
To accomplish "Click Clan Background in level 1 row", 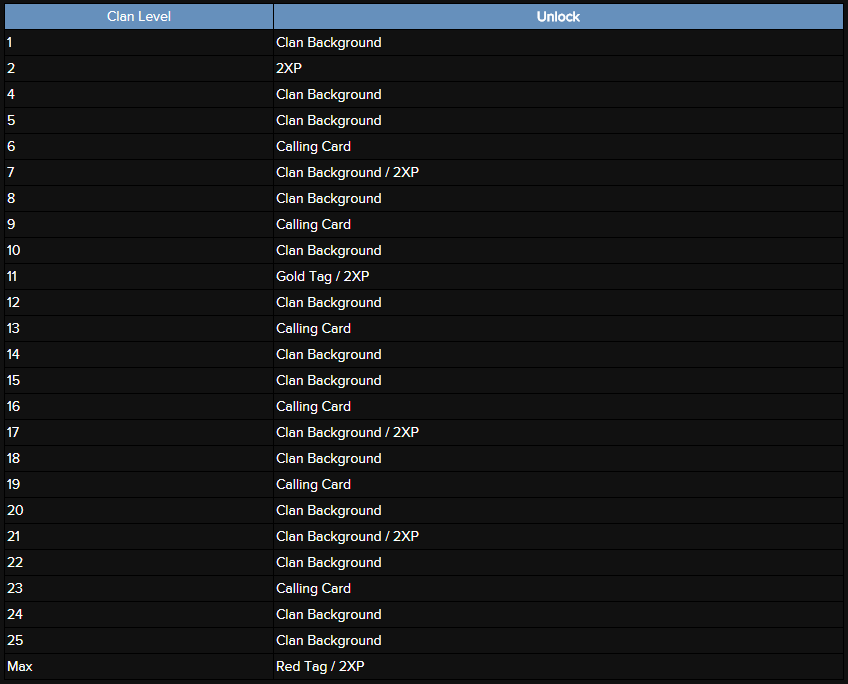I will (558, 42).
